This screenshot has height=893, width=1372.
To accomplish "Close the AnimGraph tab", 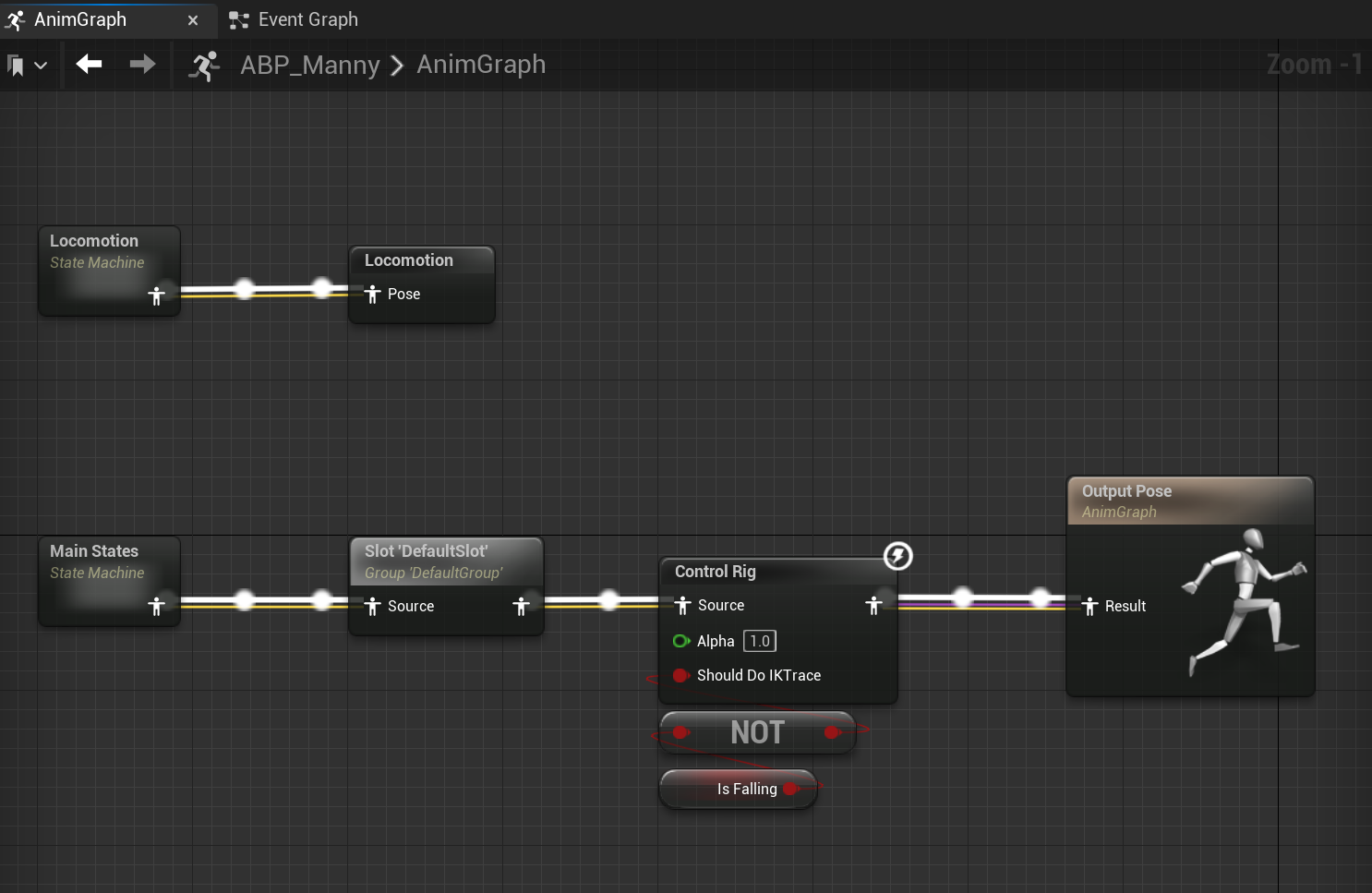I will (x=193, y=20).
